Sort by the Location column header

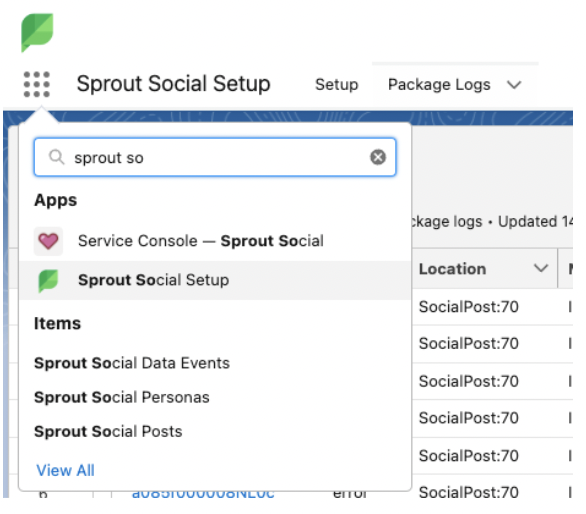[453, 269]
